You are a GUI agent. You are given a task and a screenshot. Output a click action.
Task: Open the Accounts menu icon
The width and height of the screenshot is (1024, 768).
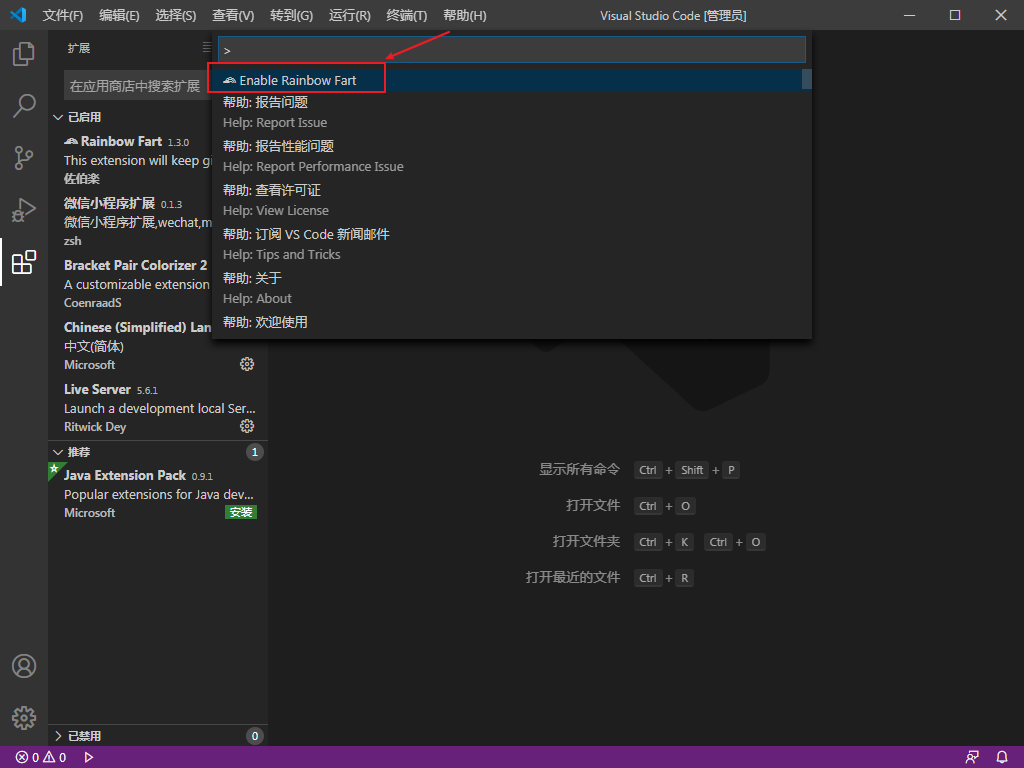pyautogui.click(x=24, y=666)
